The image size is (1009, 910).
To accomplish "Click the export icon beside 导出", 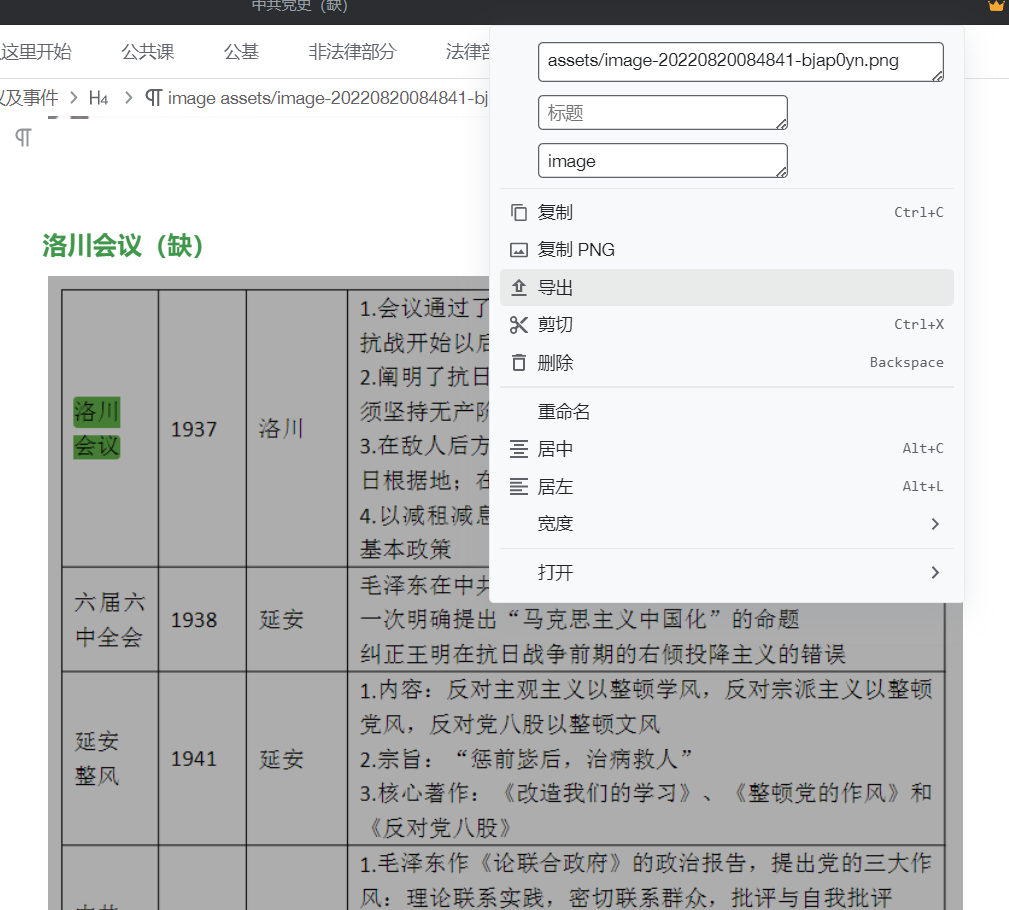I will click(518, 288).
